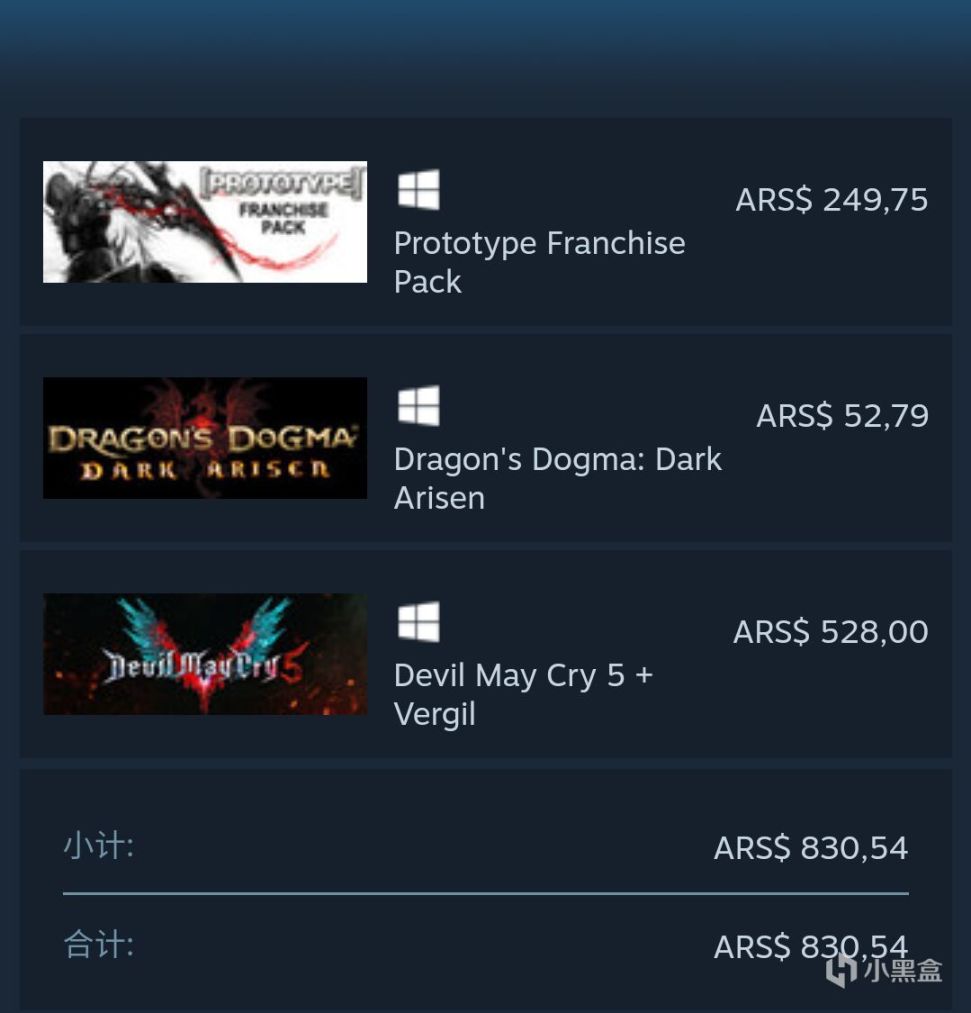Click the ARS$ 52,79 price
The image size is (971, 1013).
[842, 415]
